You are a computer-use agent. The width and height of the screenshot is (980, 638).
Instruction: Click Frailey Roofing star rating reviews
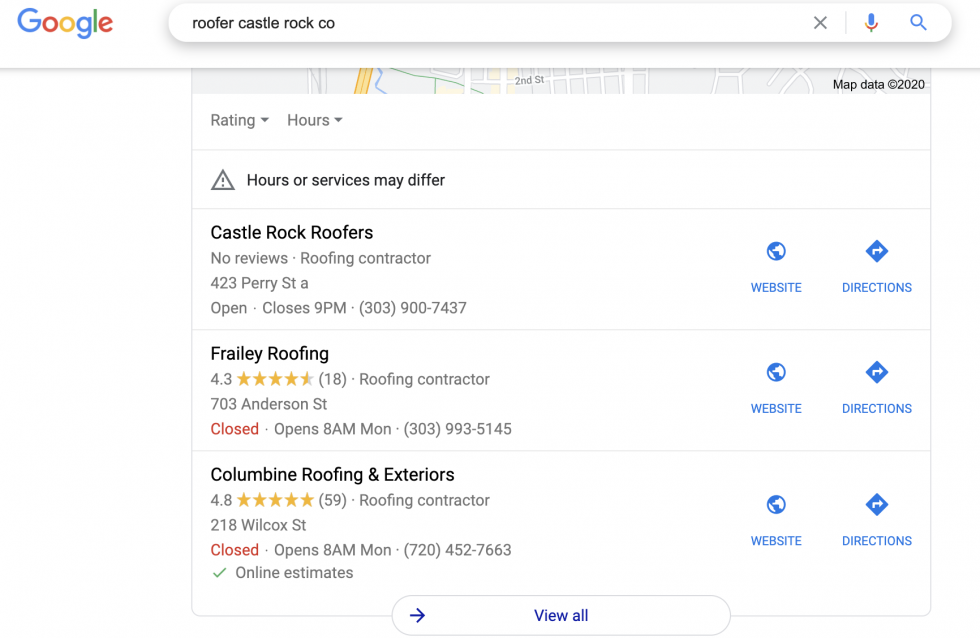tap(290, 379)
